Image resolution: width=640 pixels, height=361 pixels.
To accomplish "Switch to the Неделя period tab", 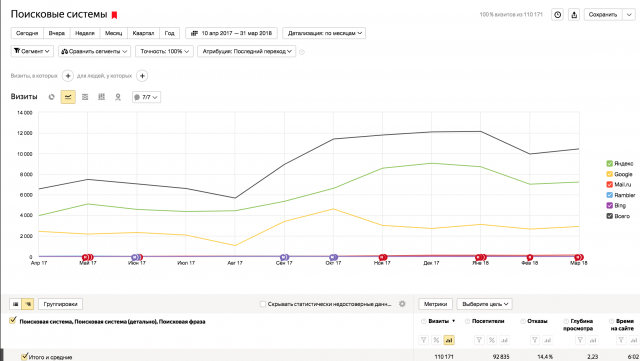I will (x=85, y=33).
